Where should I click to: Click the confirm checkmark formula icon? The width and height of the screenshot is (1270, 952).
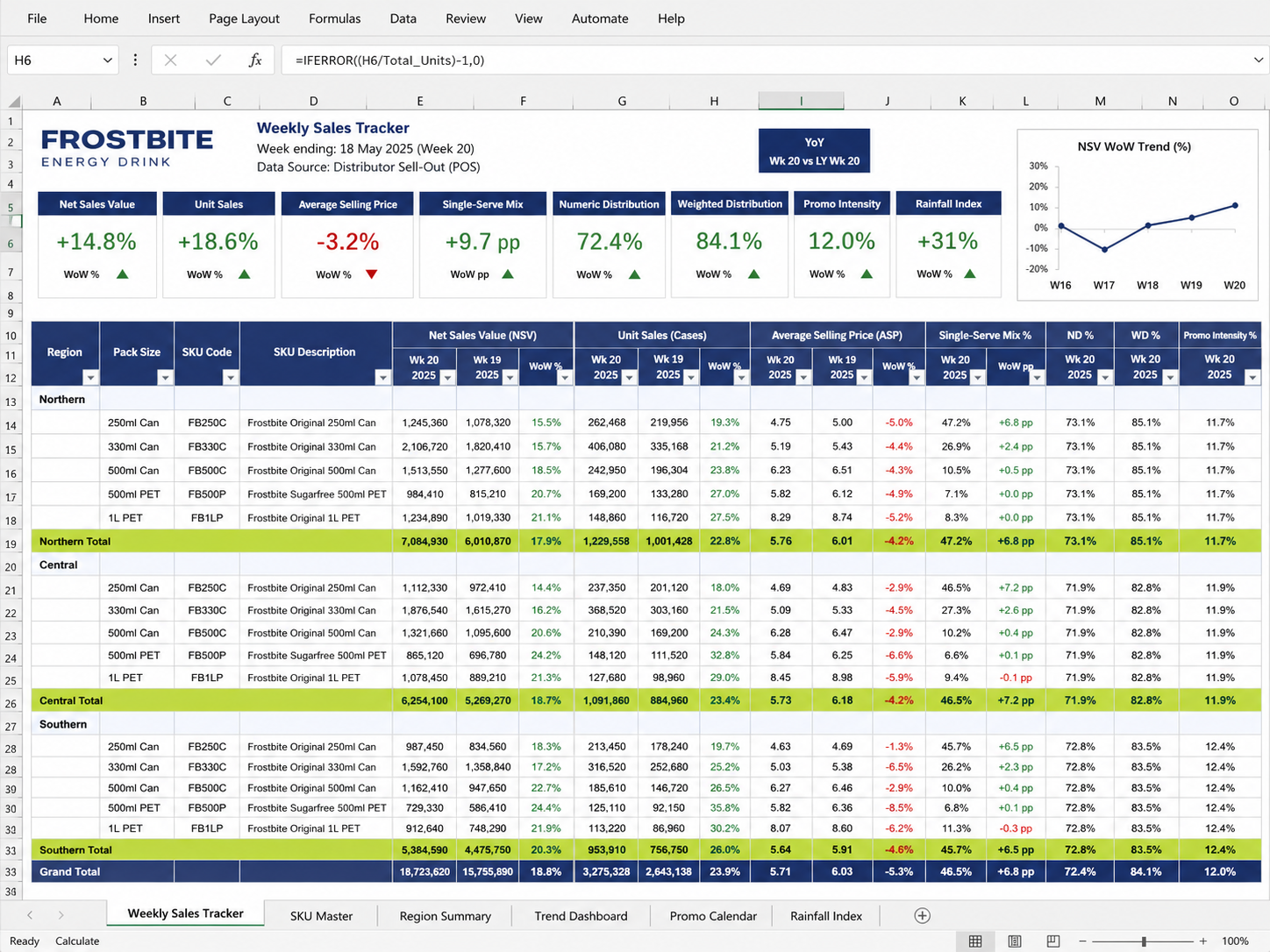pyautogui.click(x=213, y=60)
